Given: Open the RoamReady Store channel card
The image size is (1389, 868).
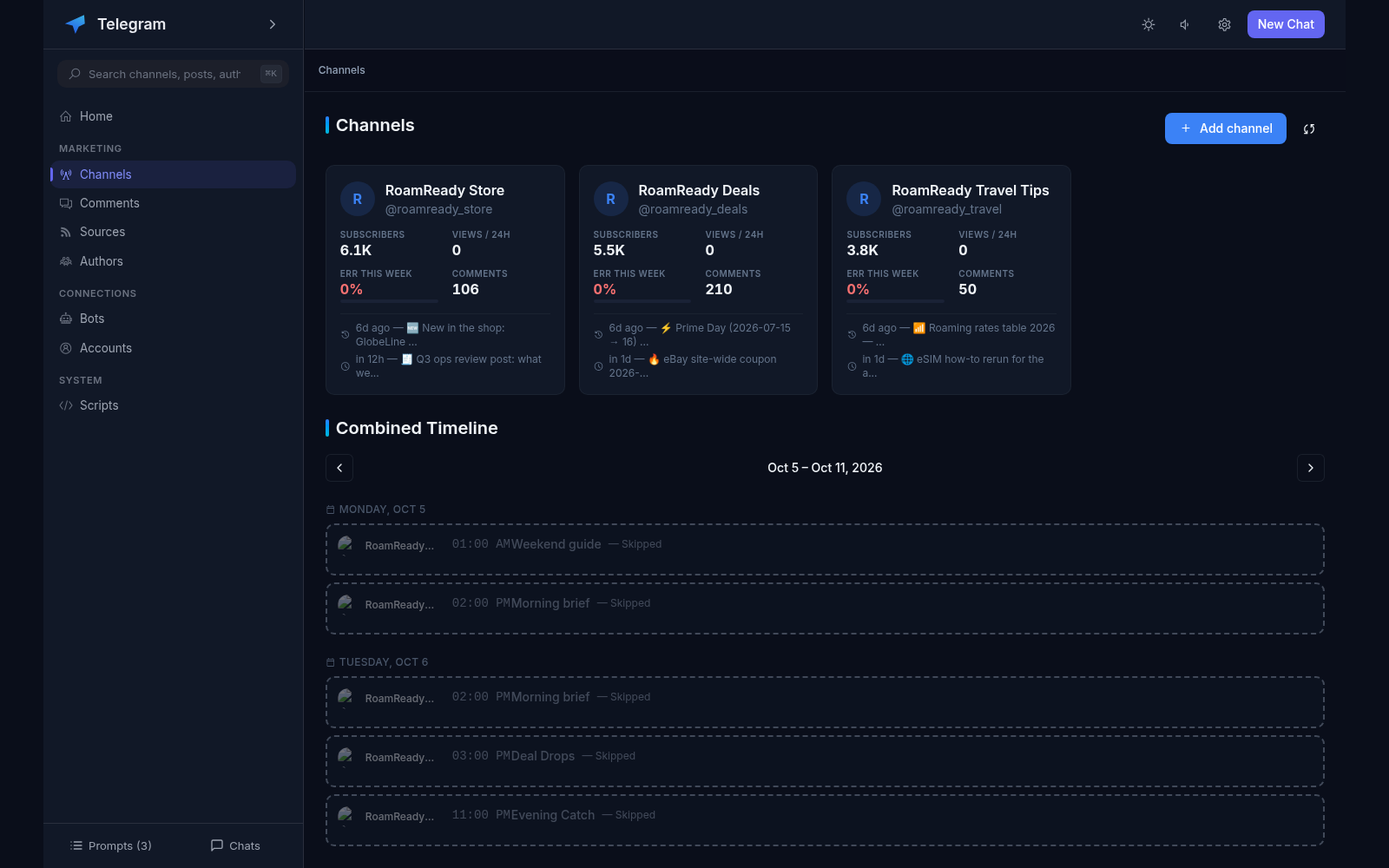Looking at the screenshot, I should pyautogui.click(x=445, y=280).
